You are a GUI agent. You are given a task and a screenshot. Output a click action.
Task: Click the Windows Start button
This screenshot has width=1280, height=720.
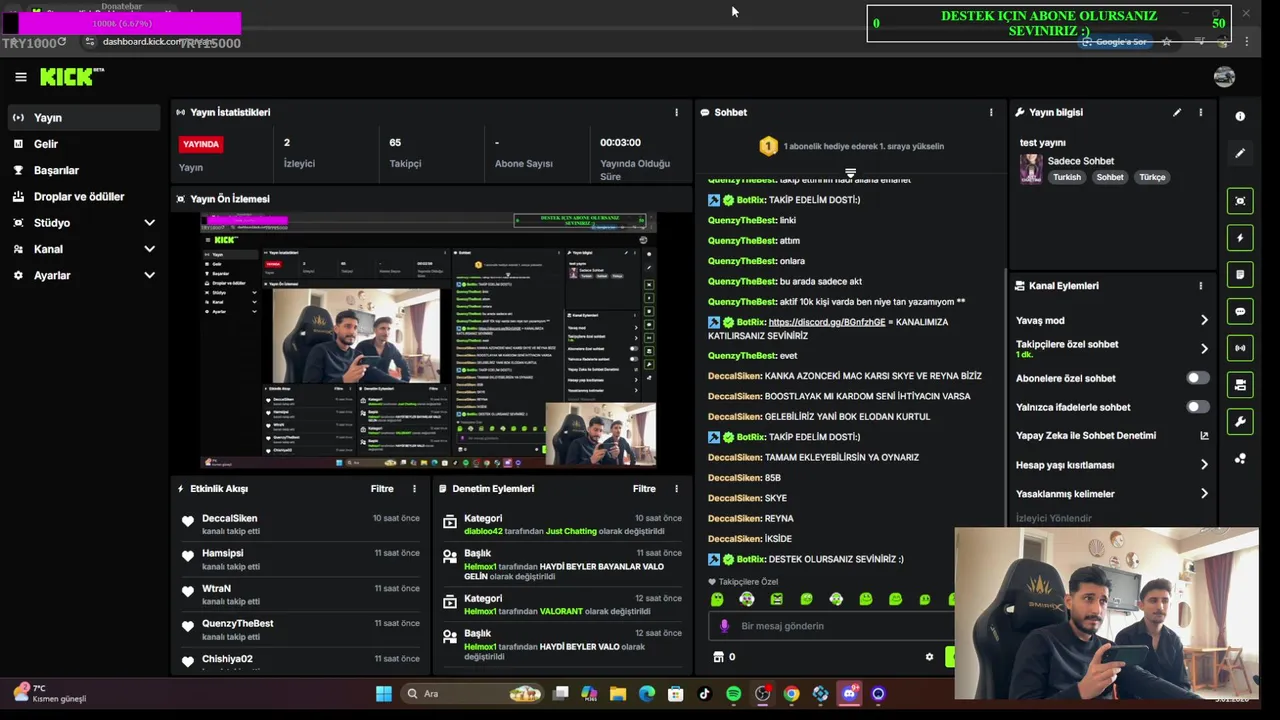[x=384, y=693]
